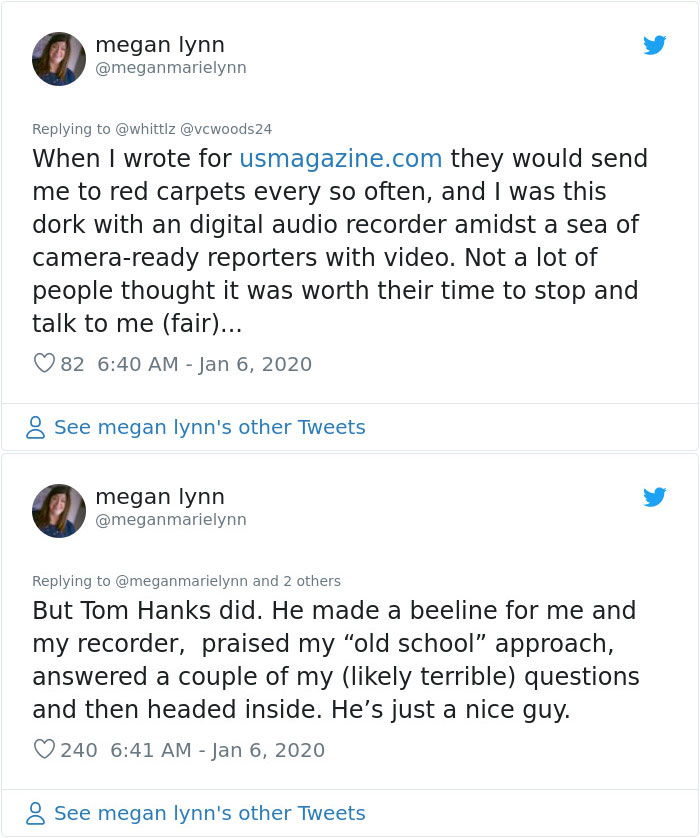Click the profile icon beside the first See other Tweets link
Image resolution: width=700 pixels, height=838 pixels.
(x=34, y=427)
